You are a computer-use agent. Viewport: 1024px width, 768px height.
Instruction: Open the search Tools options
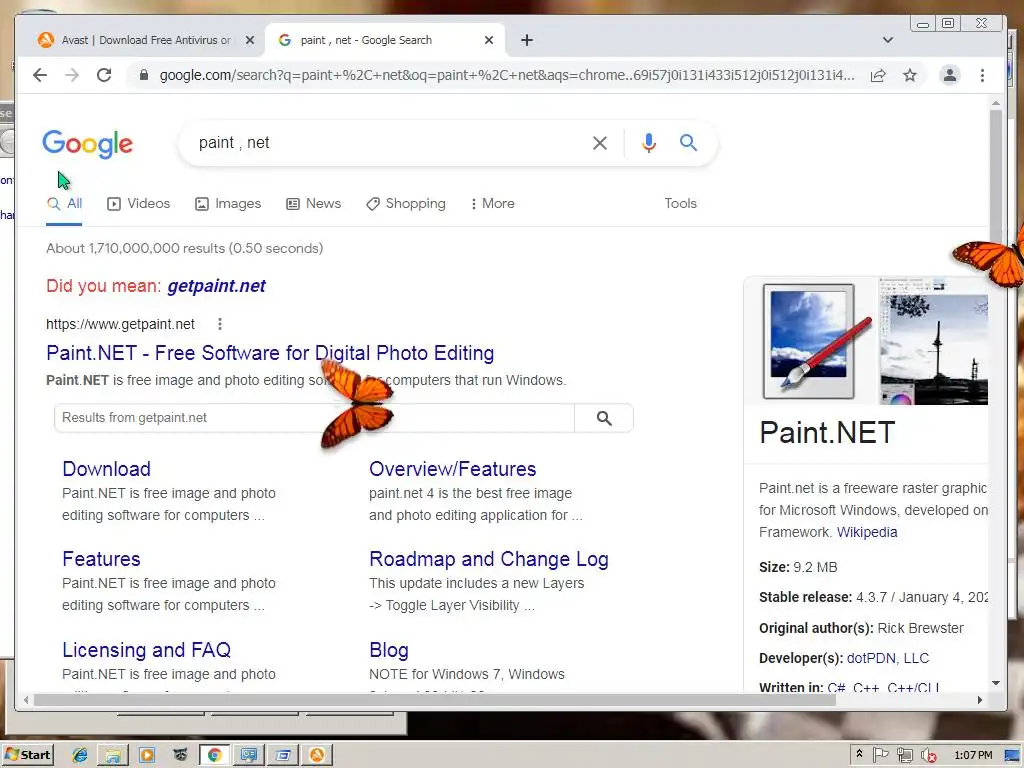(680, 204)
